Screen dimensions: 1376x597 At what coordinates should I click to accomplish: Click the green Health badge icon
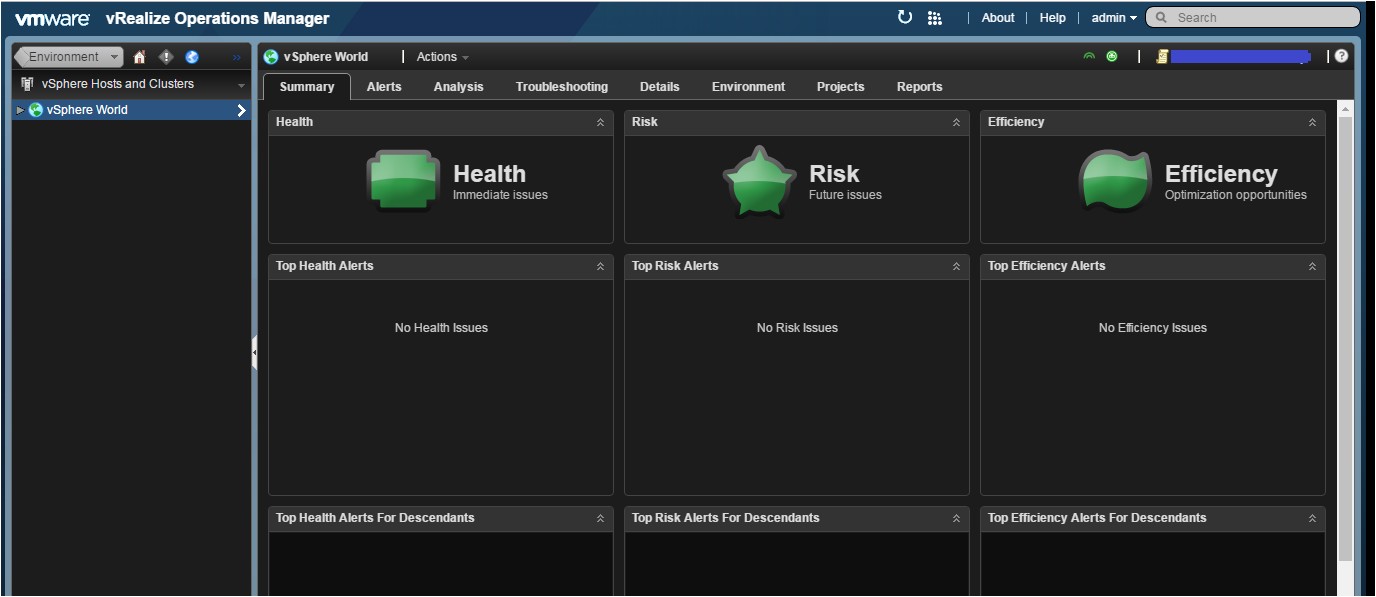point(402,181)
